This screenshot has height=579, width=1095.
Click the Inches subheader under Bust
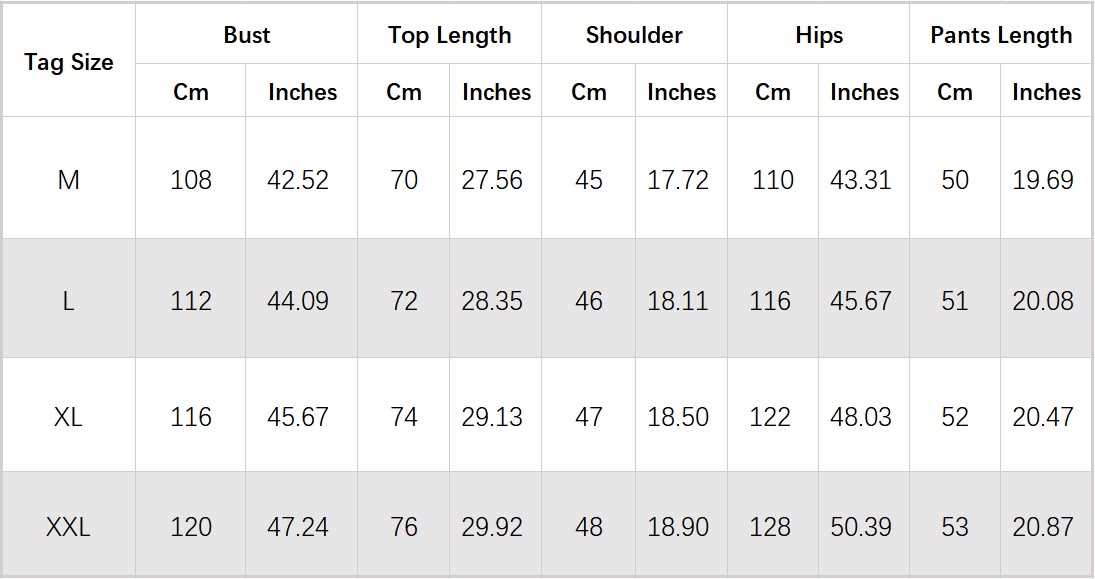(x=302, y=92)
